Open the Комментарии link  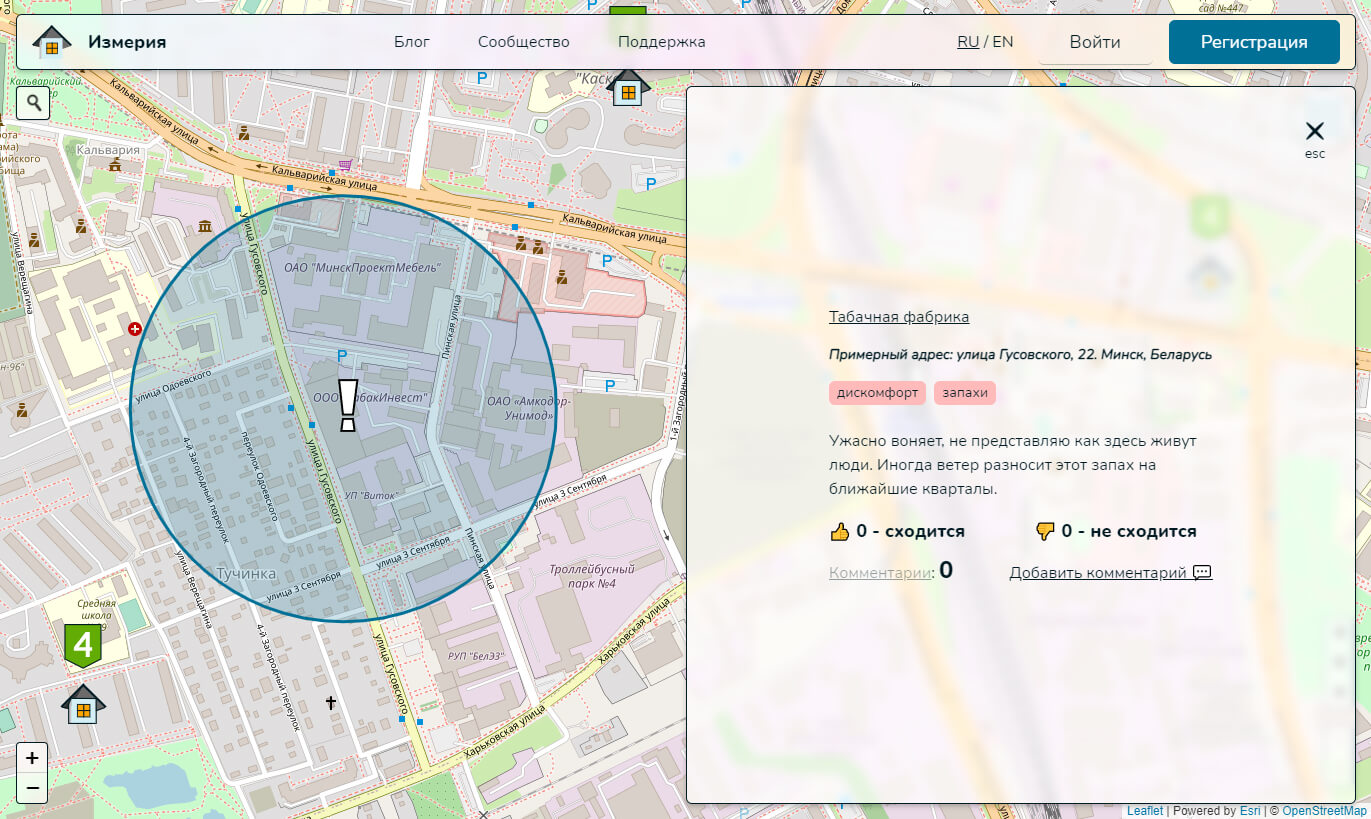click(x=880, y=573)
